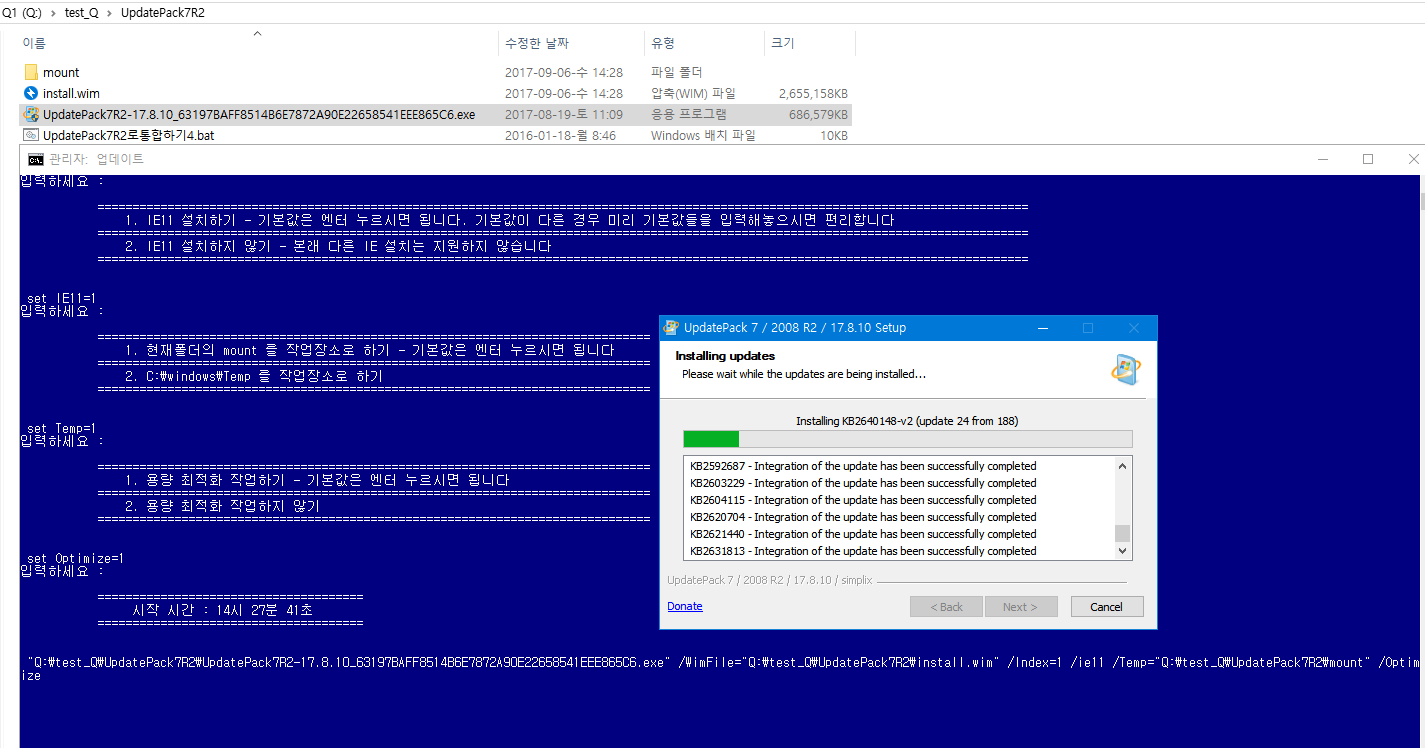Screen dimensions: 1425x748
Task: Click the set Temp=1 console line
Action: (x=61, y=428)
